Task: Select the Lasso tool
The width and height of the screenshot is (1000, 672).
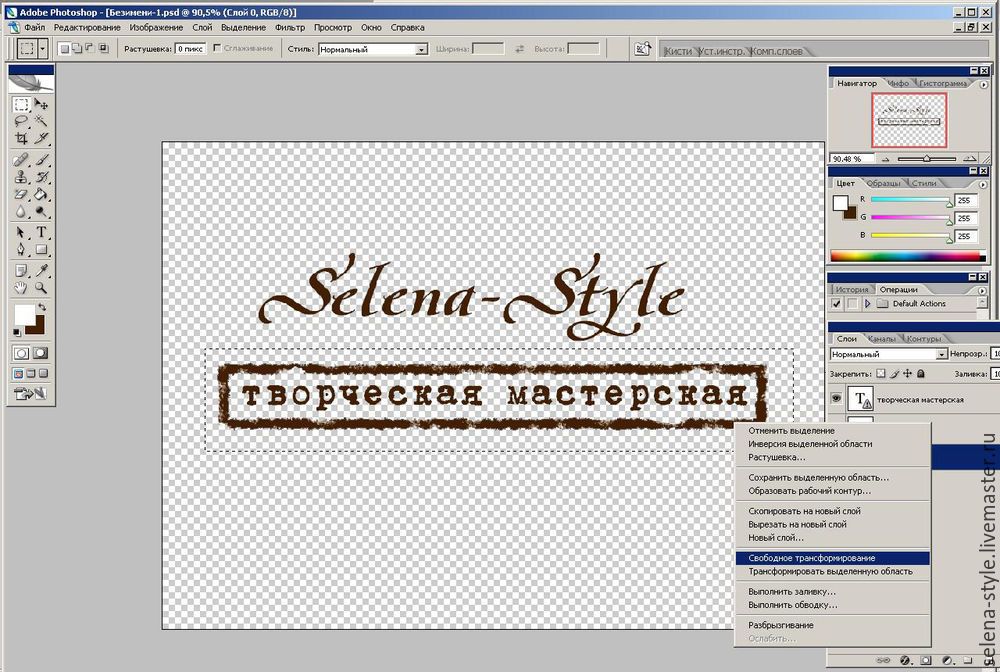Action: pyautogui.click(x=21, y=121)
